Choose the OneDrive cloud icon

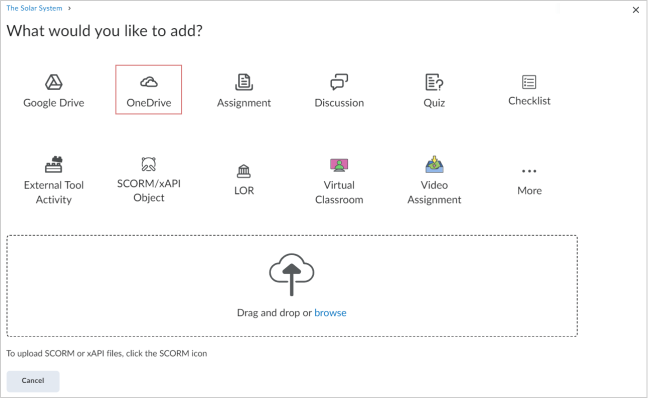coord(149,82)
